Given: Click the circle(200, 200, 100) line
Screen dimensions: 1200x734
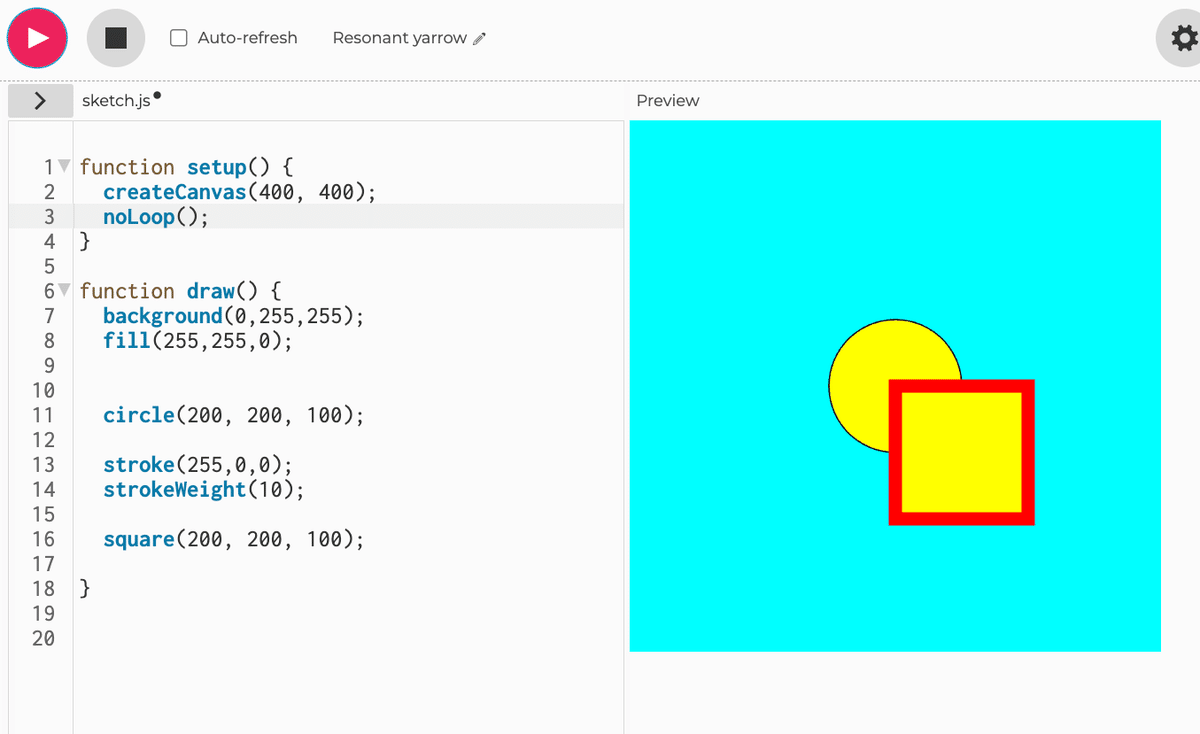Looking at the screenshot, I should tap(233, 415).
